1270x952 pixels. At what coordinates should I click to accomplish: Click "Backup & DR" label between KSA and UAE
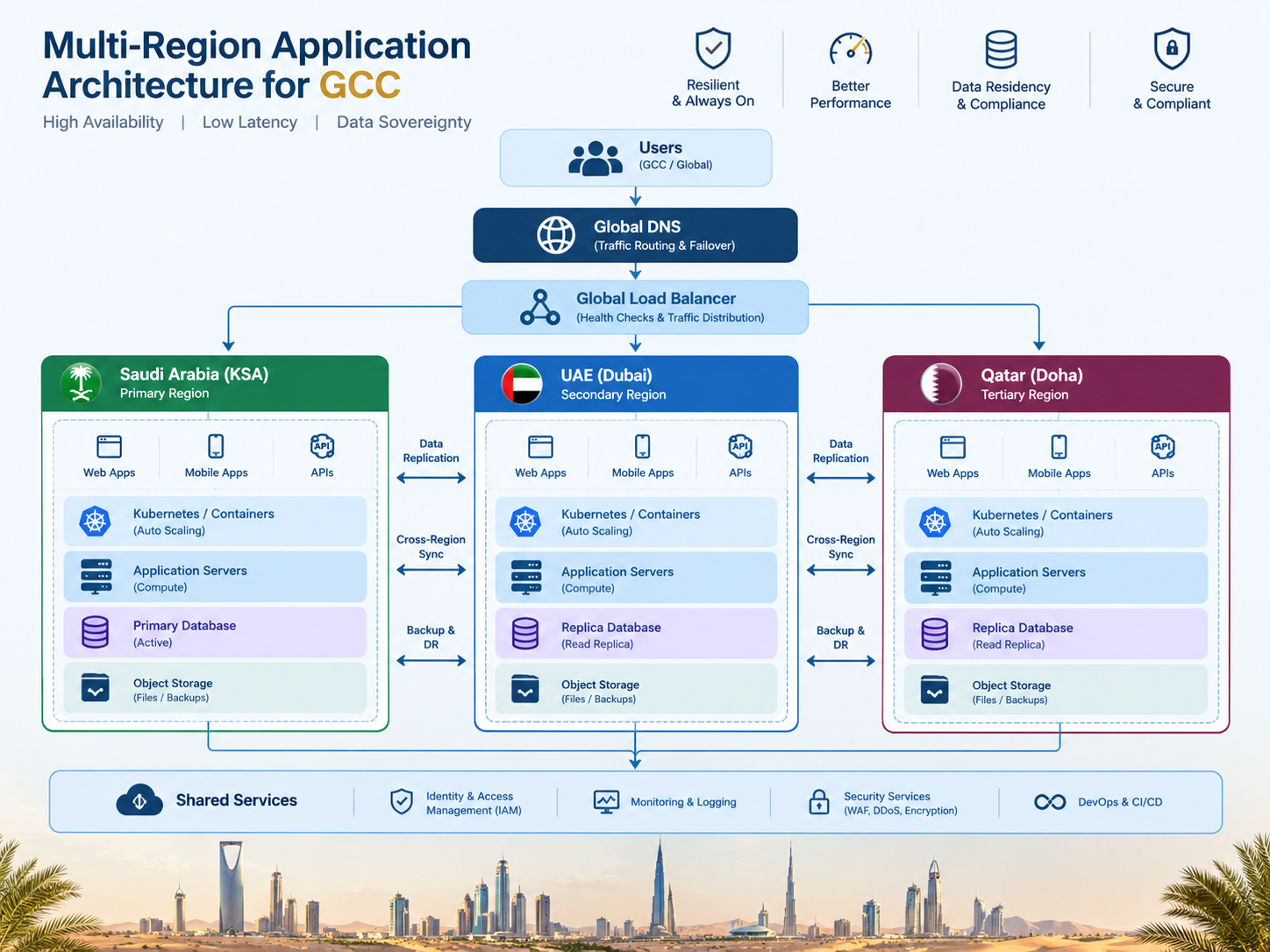431,637
